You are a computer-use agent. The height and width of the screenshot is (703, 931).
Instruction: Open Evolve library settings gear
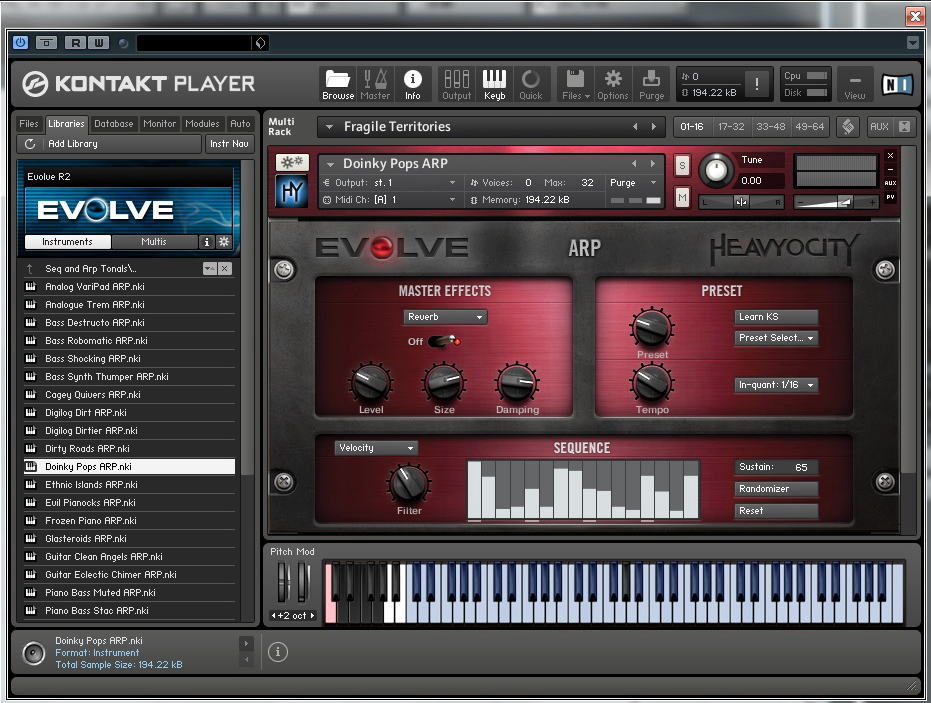pyautogui.click(x=224, y=242)
